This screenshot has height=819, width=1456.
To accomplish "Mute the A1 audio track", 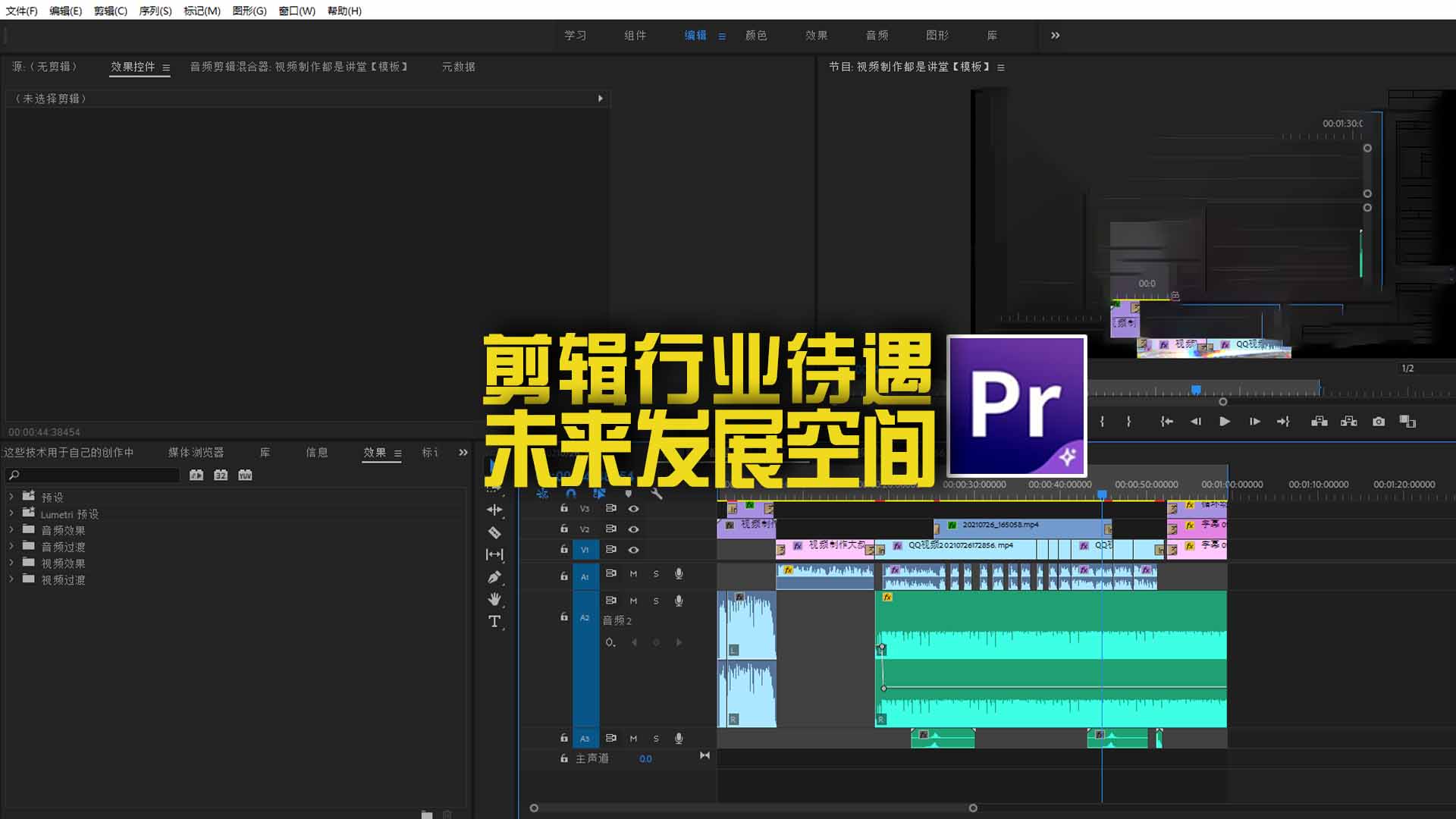I will 633,574.
